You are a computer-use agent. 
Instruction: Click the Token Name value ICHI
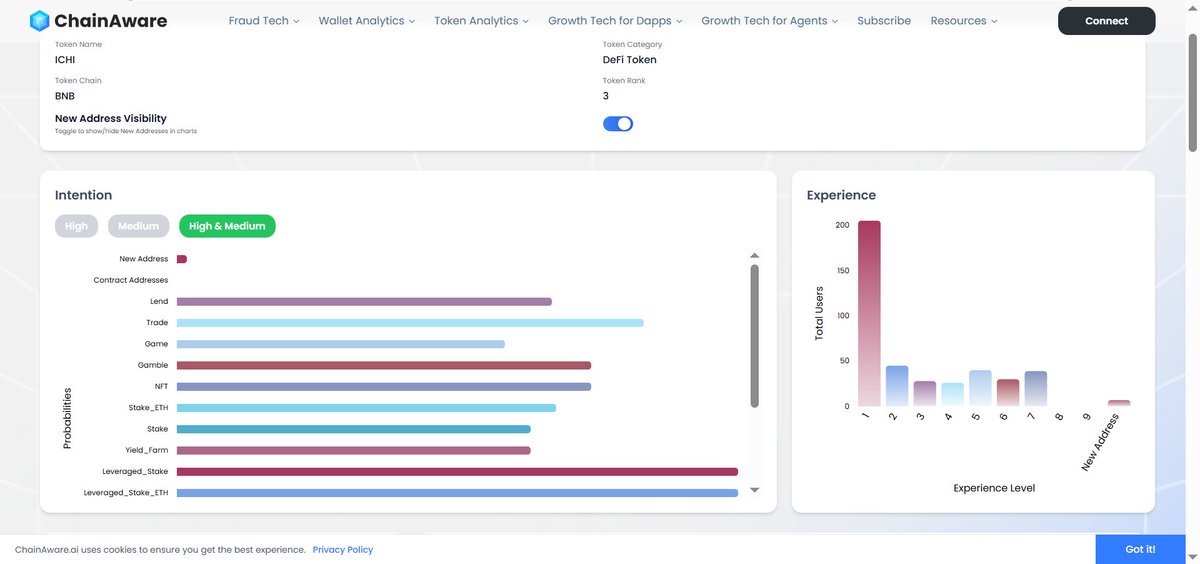coord(65,60)
